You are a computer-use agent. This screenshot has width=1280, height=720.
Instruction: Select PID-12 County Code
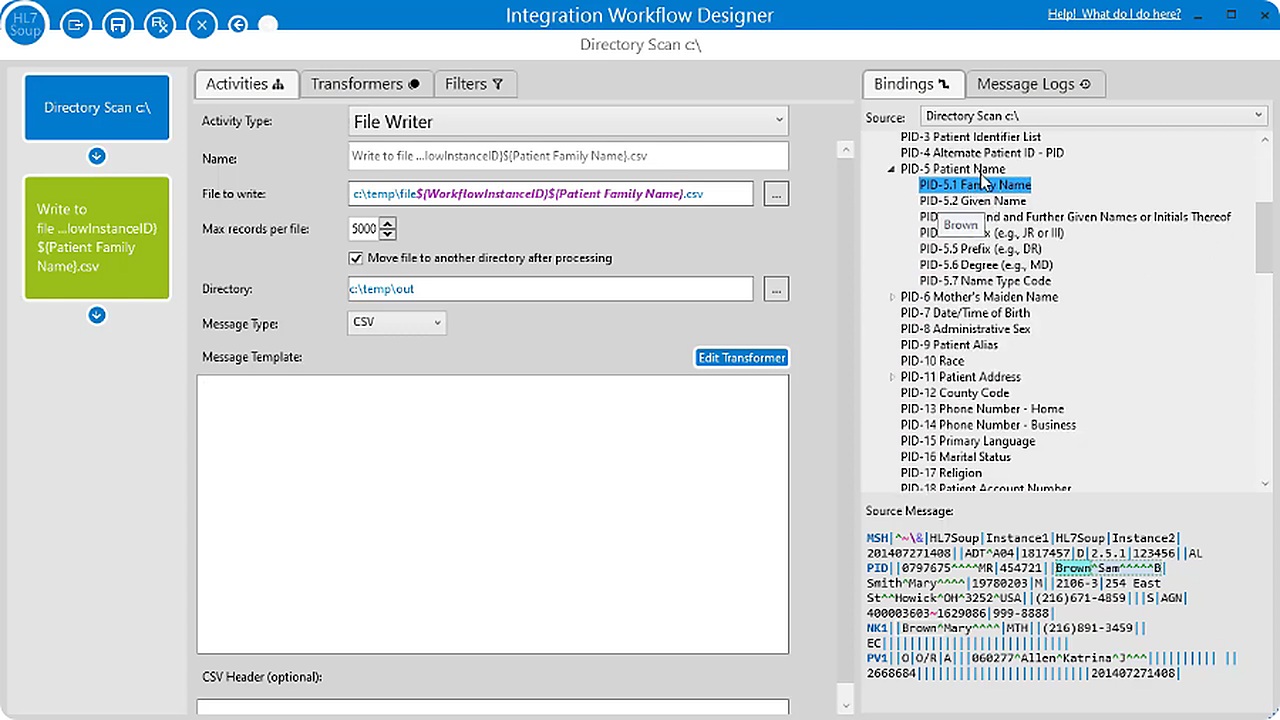click(x=954, y=393)
